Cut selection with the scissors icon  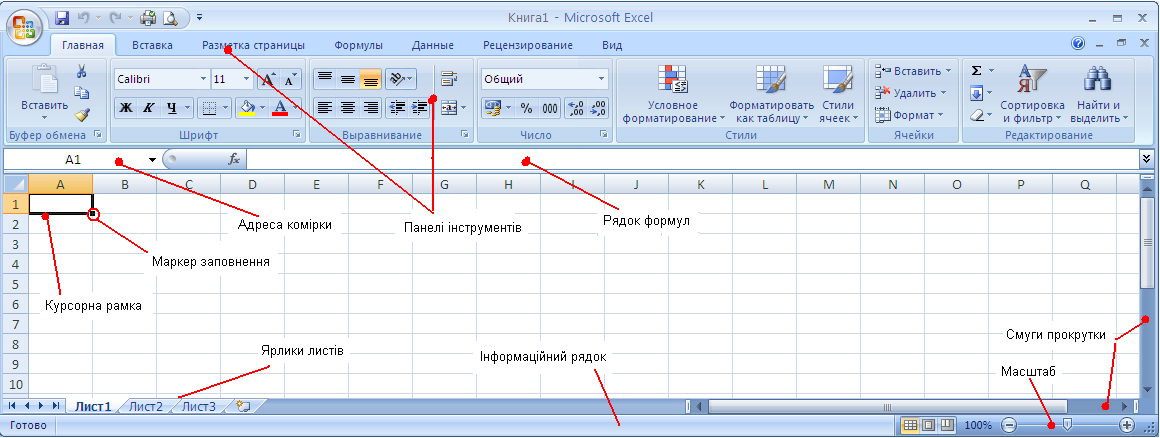tap(82, 71)
